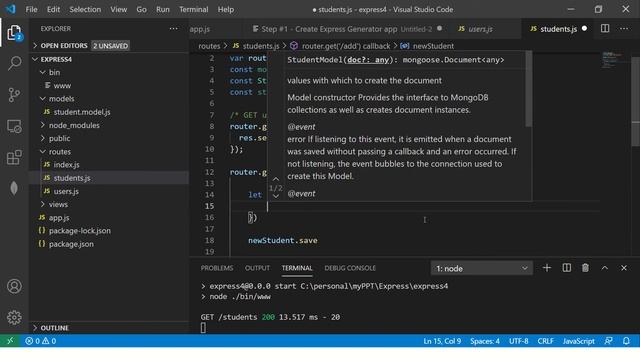The image size is (640, 360).
Task: Change line endings via CRLF indicator
Action: (545, 341)
